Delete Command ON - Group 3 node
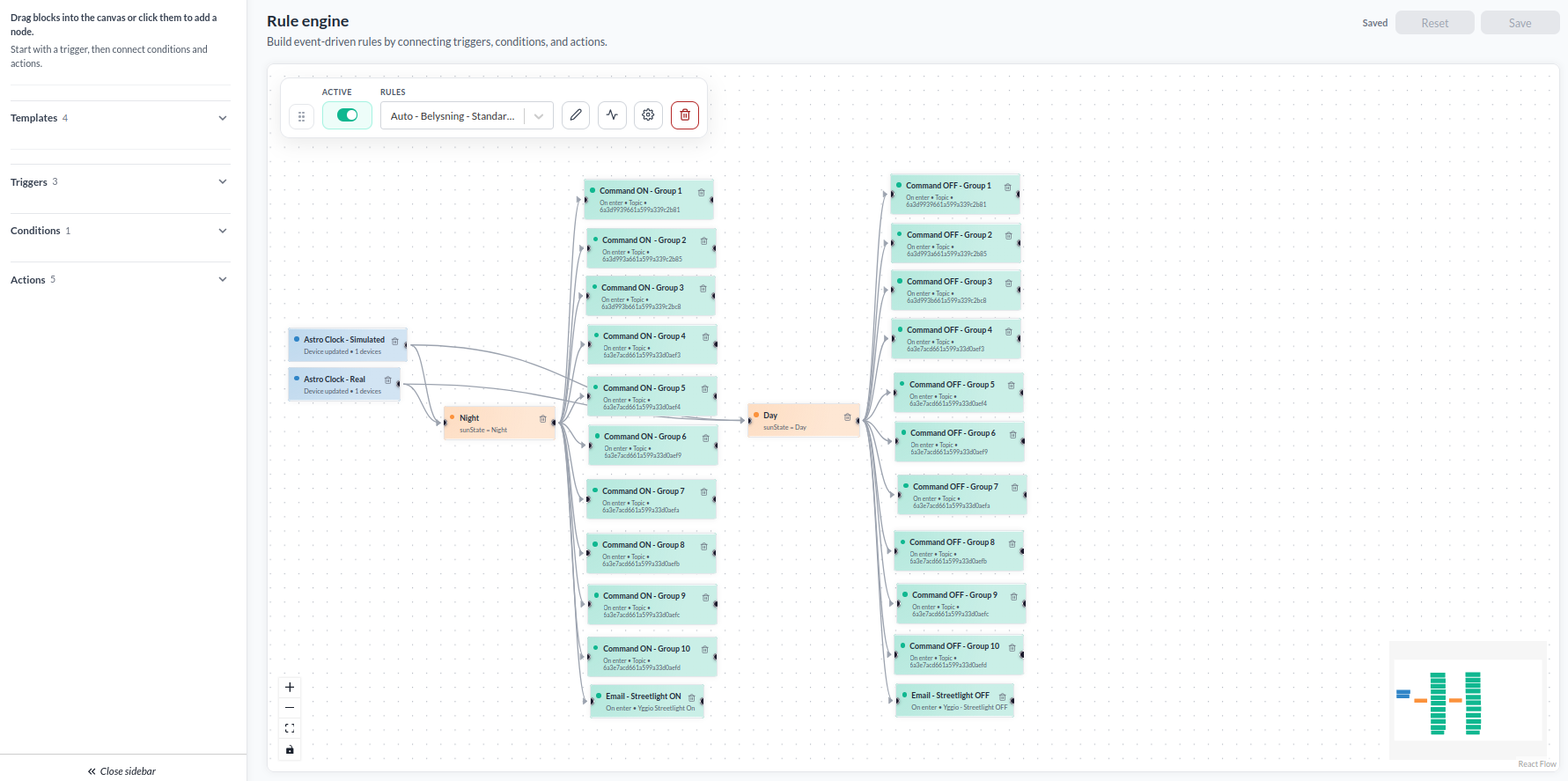Viewport: 1568px width, 781px height. coord(703,289)
